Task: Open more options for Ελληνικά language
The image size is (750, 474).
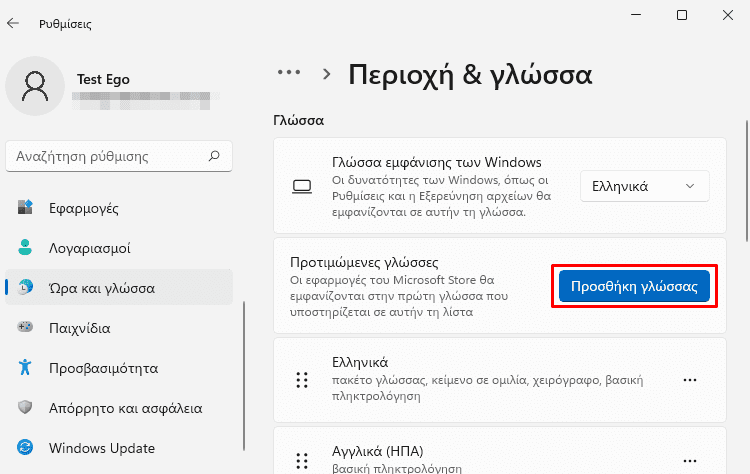Action: 690,380
